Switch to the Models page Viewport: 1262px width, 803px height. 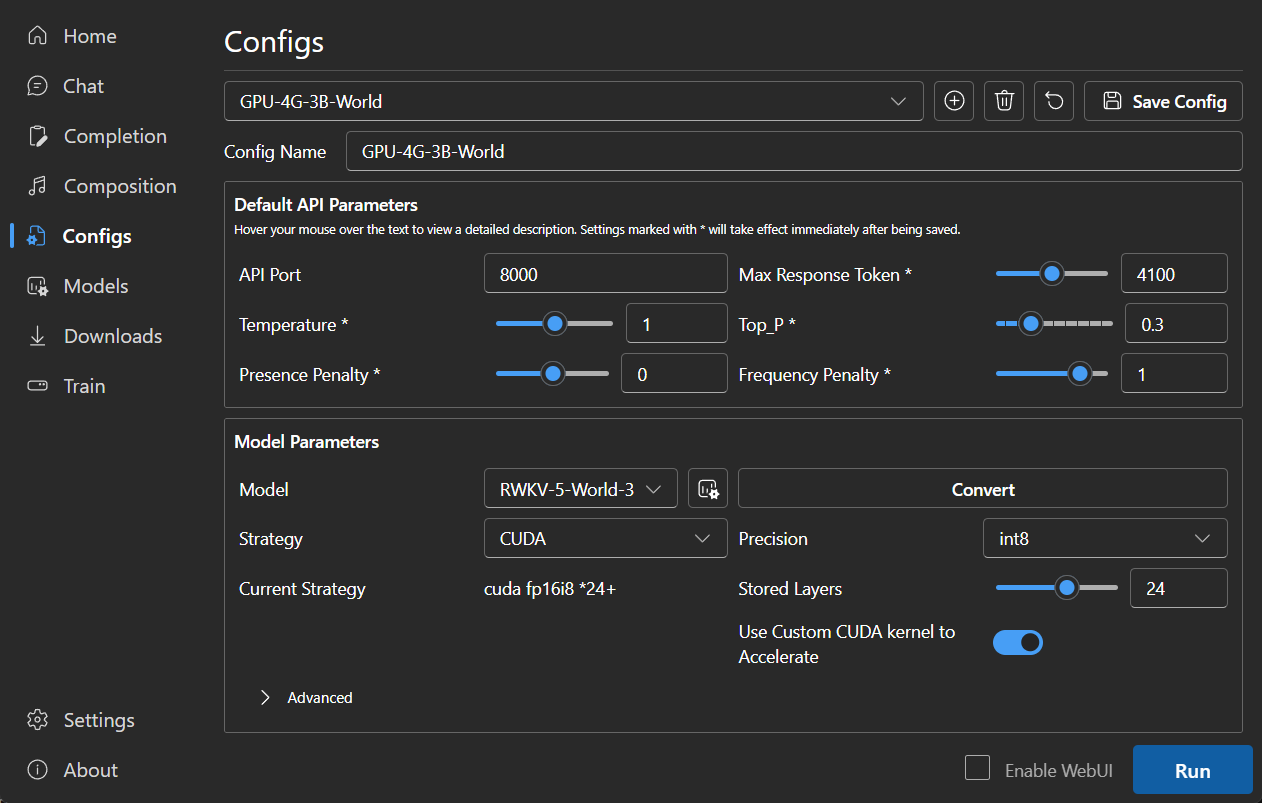[95, 286]
